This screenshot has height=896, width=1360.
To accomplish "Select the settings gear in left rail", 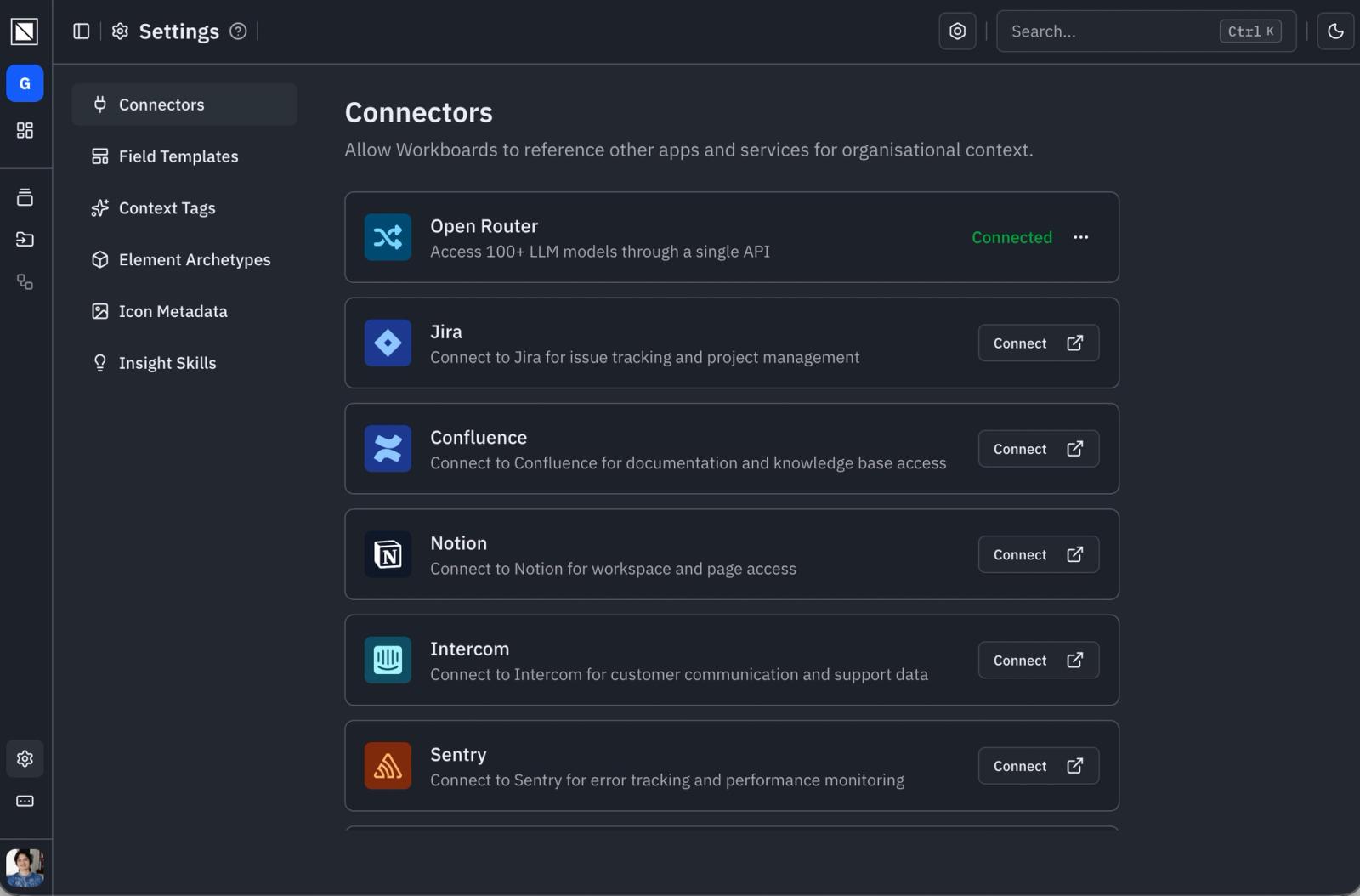I will click(25, 758).
